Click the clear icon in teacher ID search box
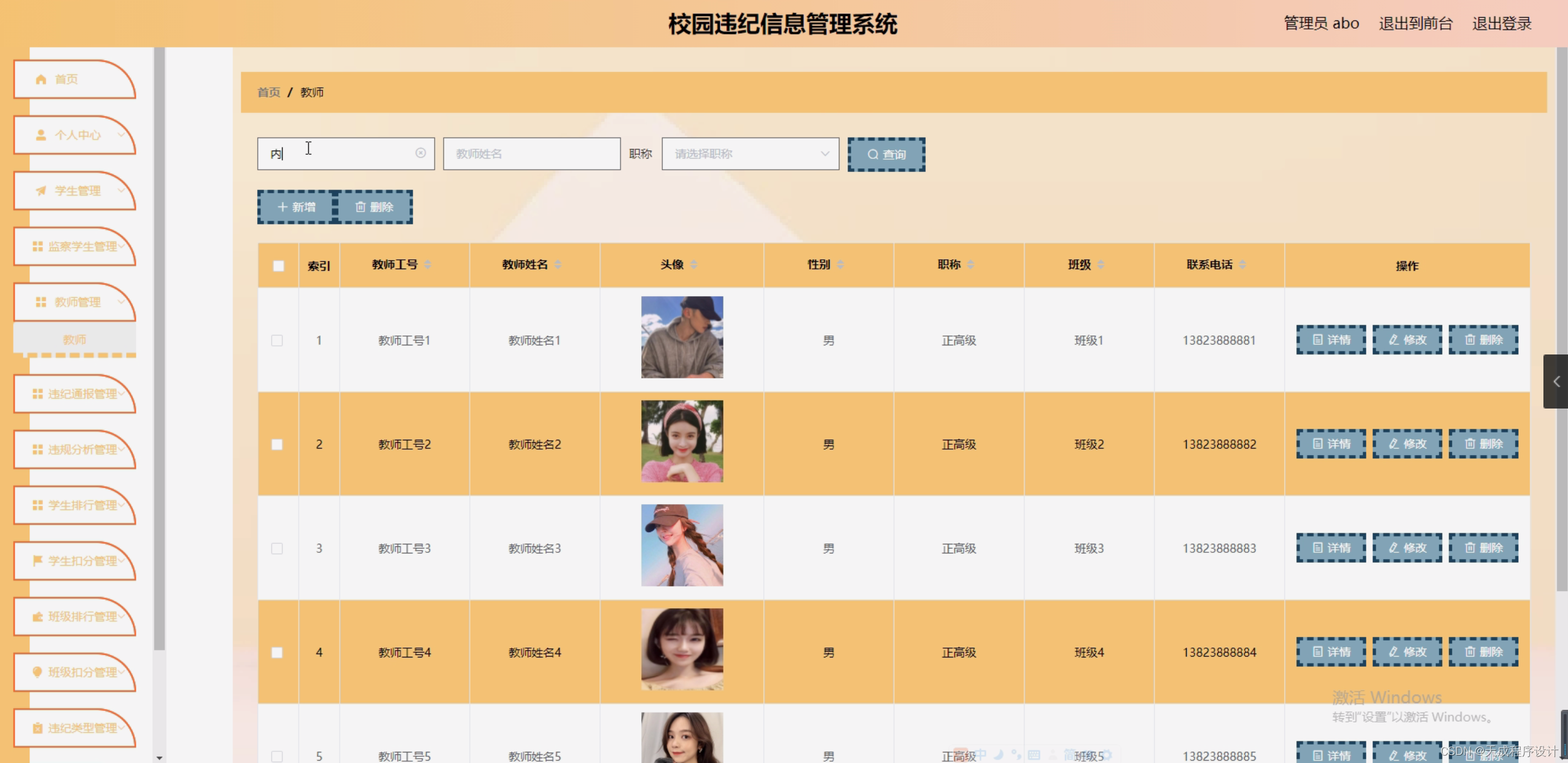Screen dimensions: 1568x763 pos(421,153)
